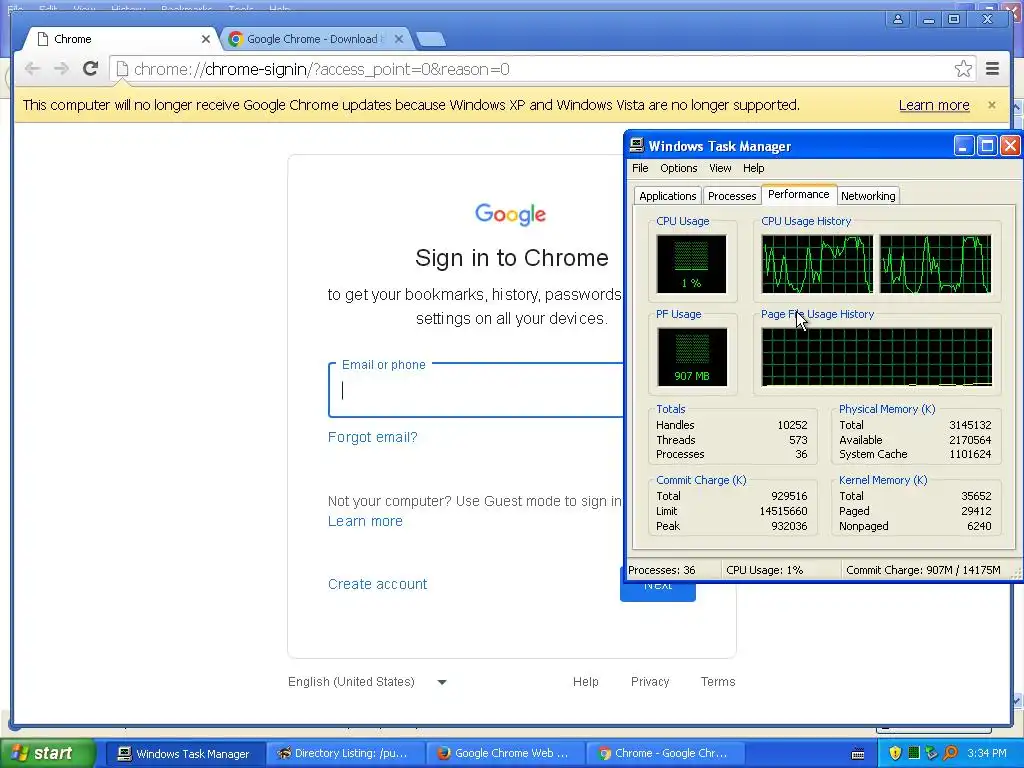Open Task Manager File menu
The image size is (1024, 768).
pyautogui.click(x=640, y=168)
